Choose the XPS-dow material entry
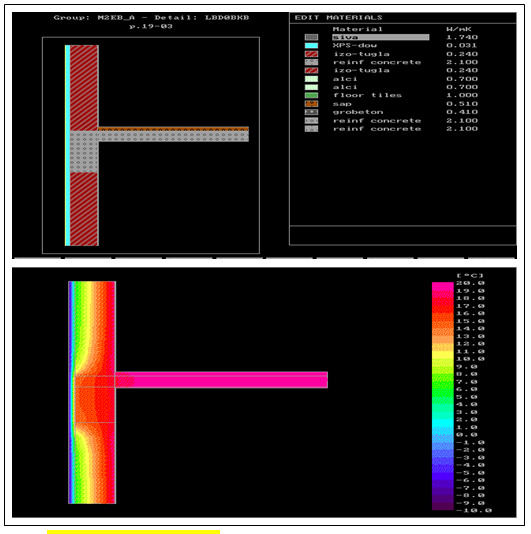Screen dimensions: 531x534 (x=355, y=46)
